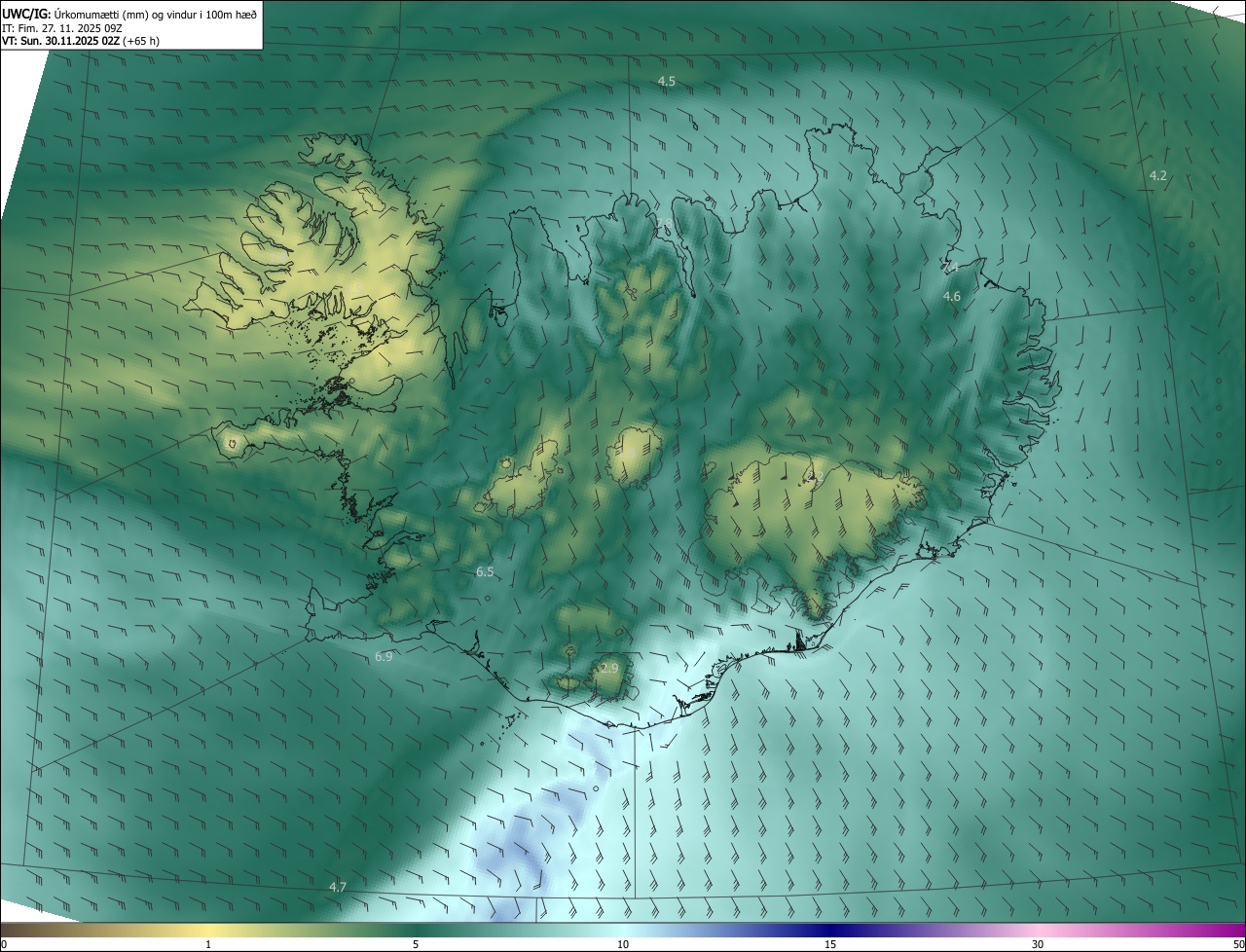Click the map value '2.9' on the southern glacier
This screenshot has width=1246, height=952.
coord(609,669)
